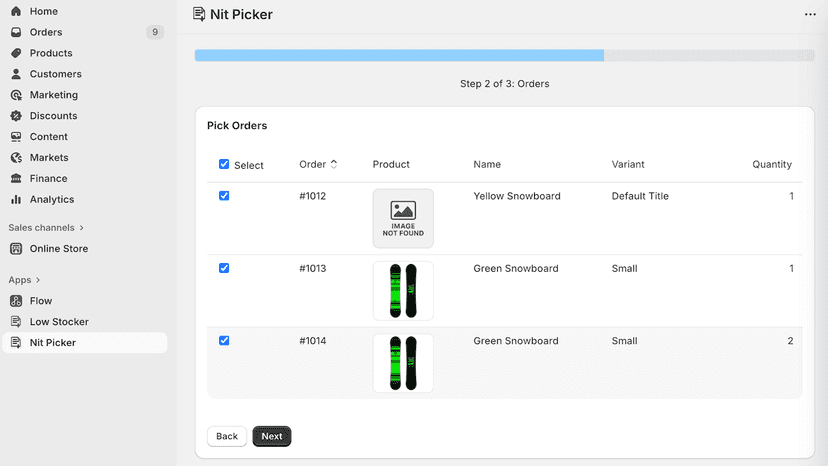Click the Marketing target icon
Screen dimensions: 828x466
[x=16, y=95]
